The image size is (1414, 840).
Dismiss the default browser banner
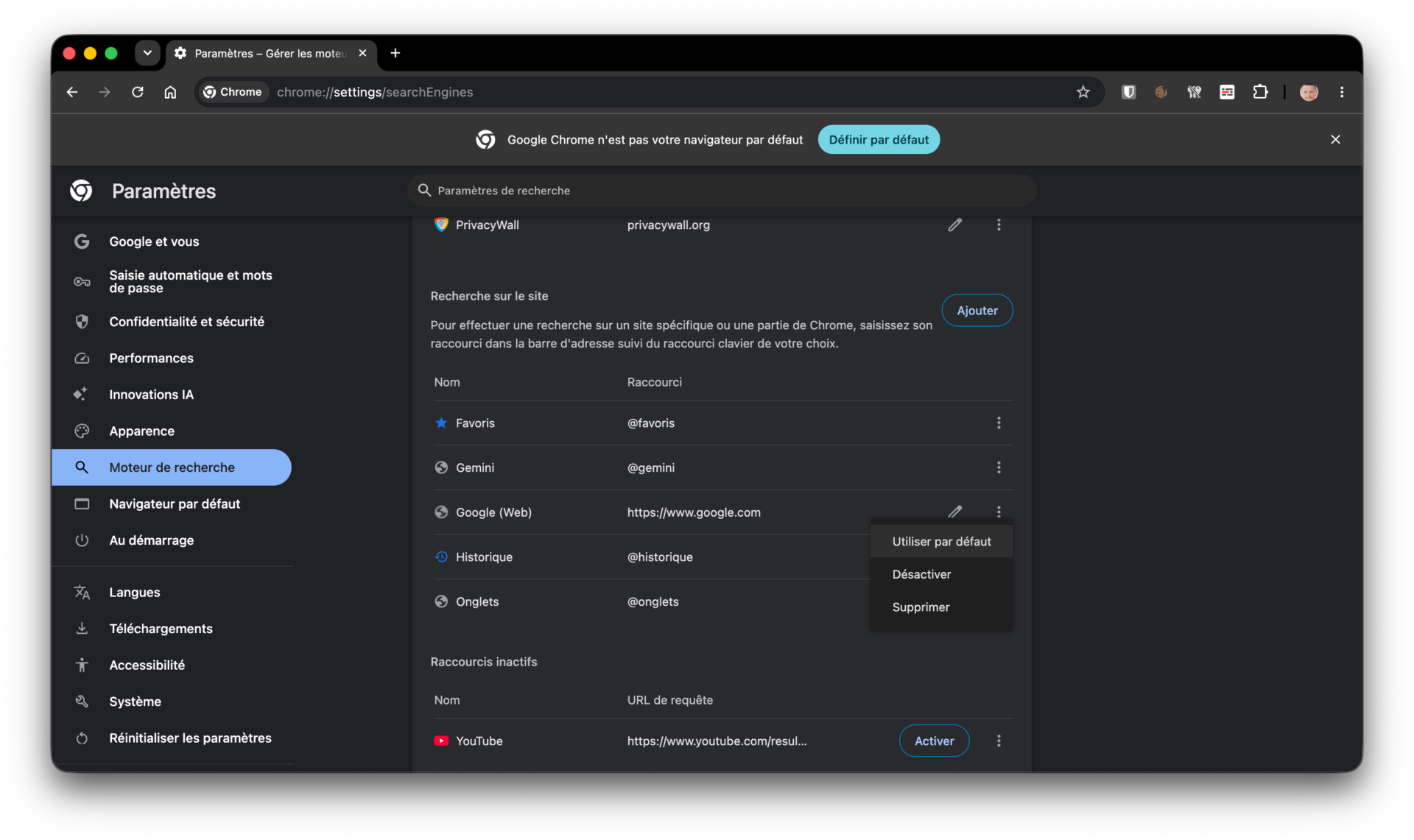pos(1335,139)
